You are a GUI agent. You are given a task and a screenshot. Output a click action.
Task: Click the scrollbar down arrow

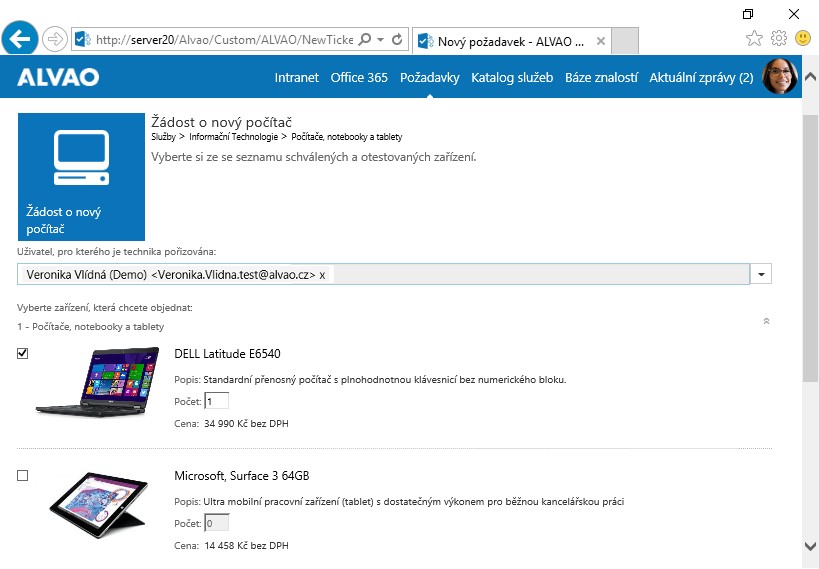(810, 547)
